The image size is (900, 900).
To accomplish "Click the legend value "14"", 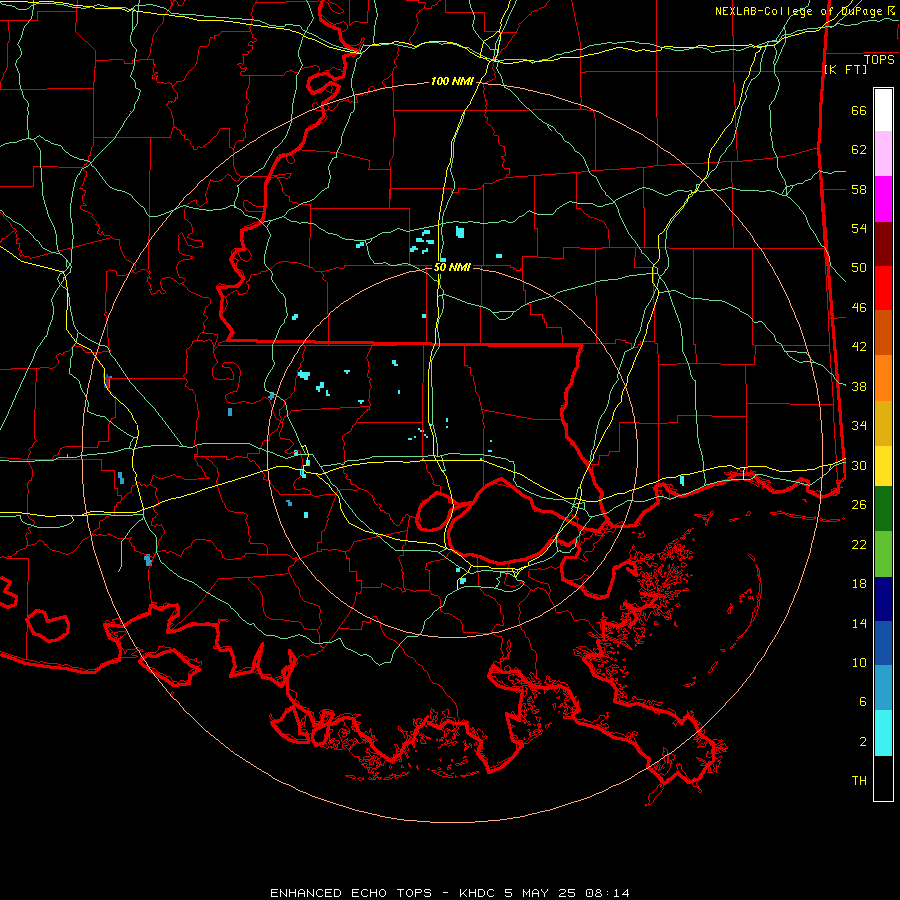I will point(859,623).
